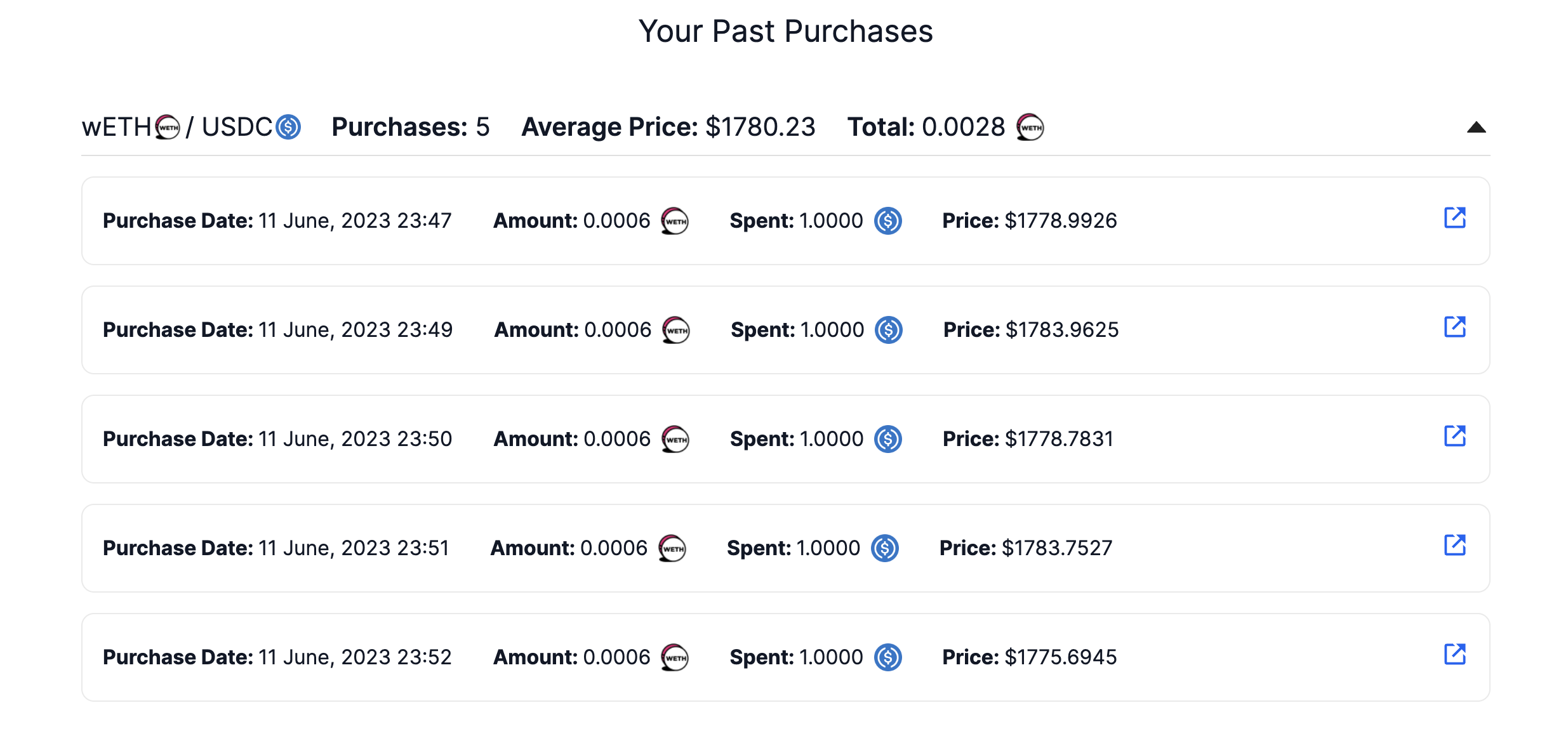Click USDC coin icon in 23:52 row
This screenshot has width=1568, height=736.
click(888, 657)
